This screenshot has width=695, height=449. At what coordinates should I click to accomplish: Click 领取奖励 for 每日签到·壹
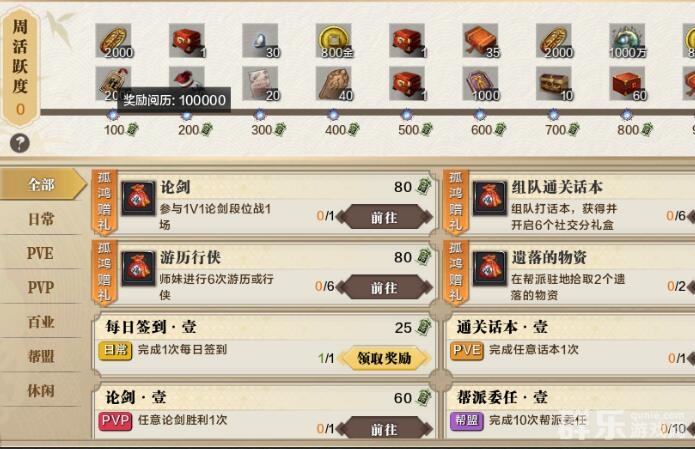[384, 358]
